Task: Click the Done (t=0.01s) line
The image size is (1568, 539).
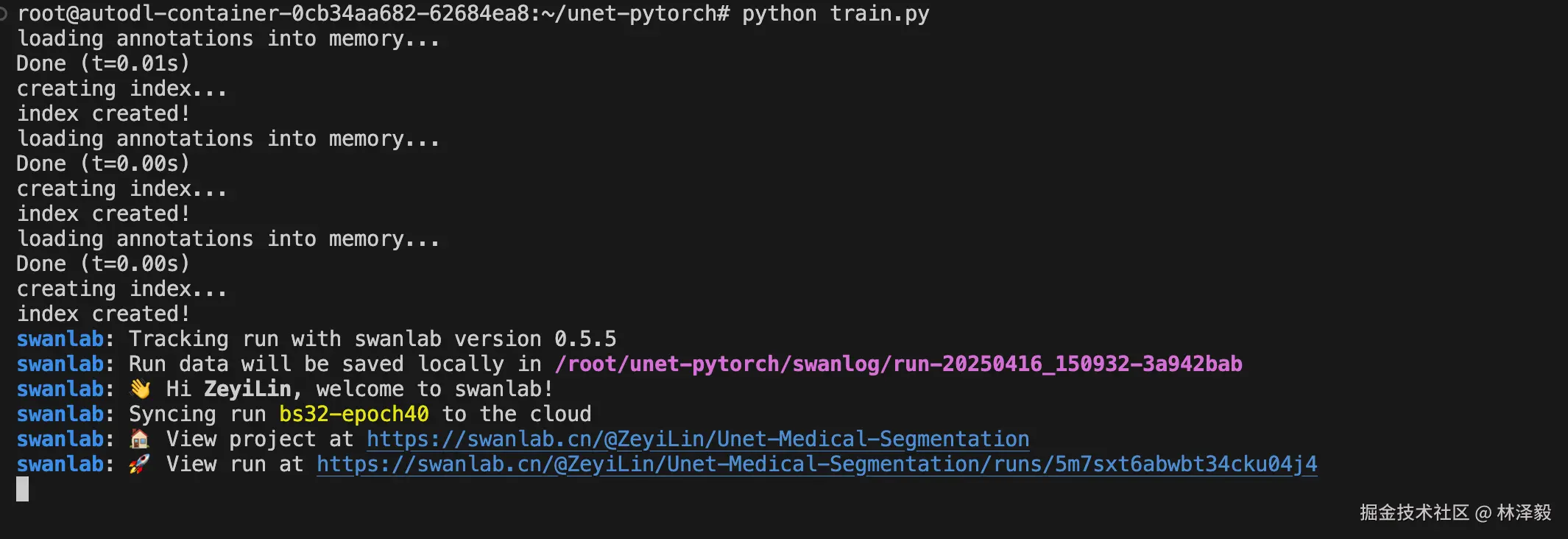Action: [103, 63]
